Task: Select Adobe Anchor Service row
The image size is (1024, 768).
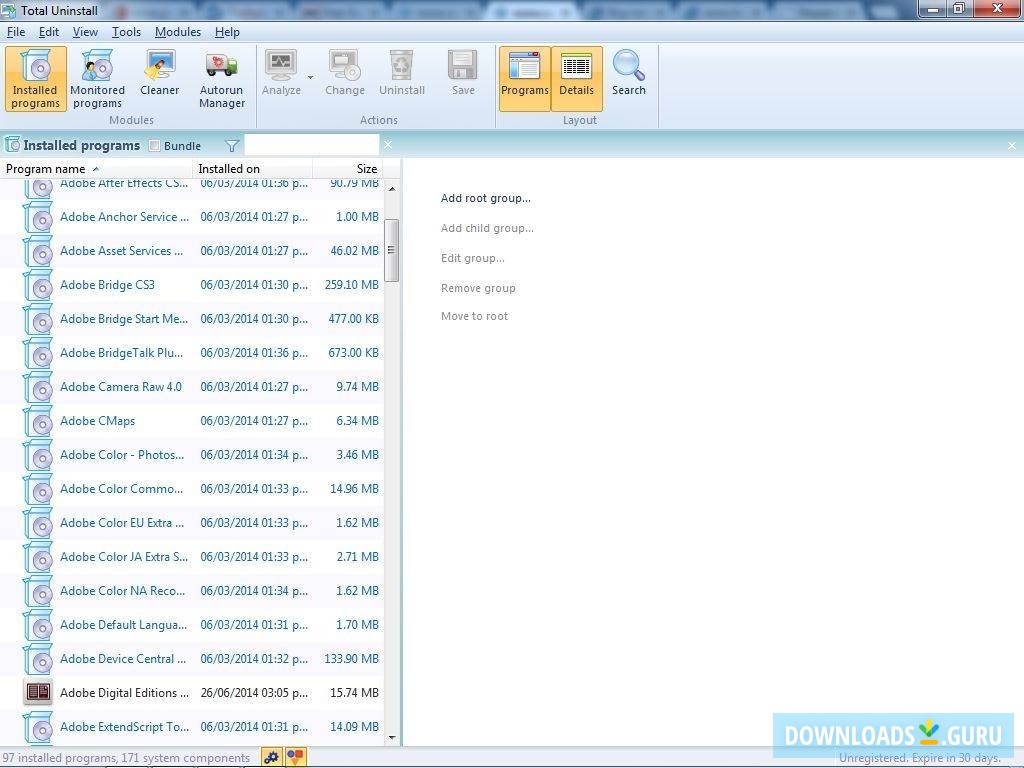Action: coord(192,217)
